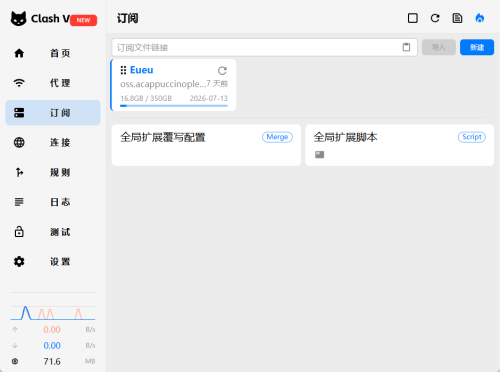Image resolution: width=500 pixels, height=372 pixels.
Task: Select the Eueu subscription card
Action: (x=173, y=85)
